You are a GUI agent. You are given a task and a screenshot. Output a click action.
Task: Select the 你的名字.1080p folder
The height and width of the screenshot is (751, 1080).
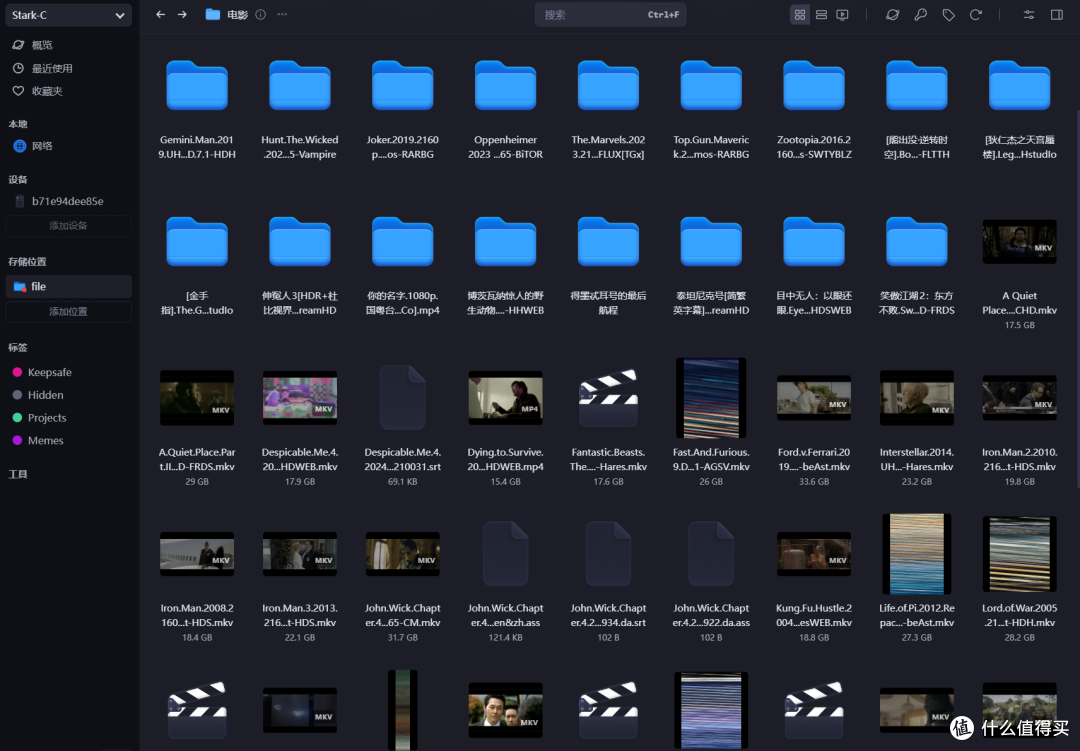click(x=403, y=241)
